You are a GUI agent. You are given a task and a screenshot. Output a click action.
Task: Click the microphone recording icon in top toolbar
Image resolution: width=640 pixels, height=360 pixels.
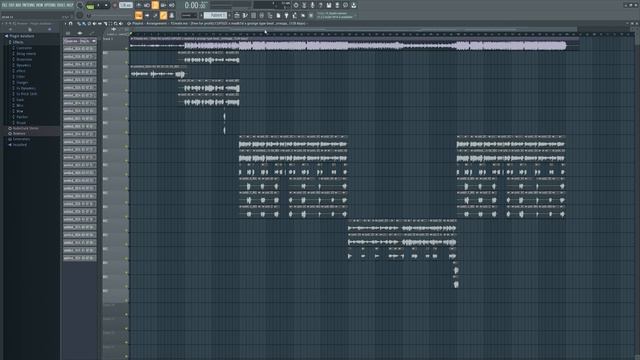312,5
